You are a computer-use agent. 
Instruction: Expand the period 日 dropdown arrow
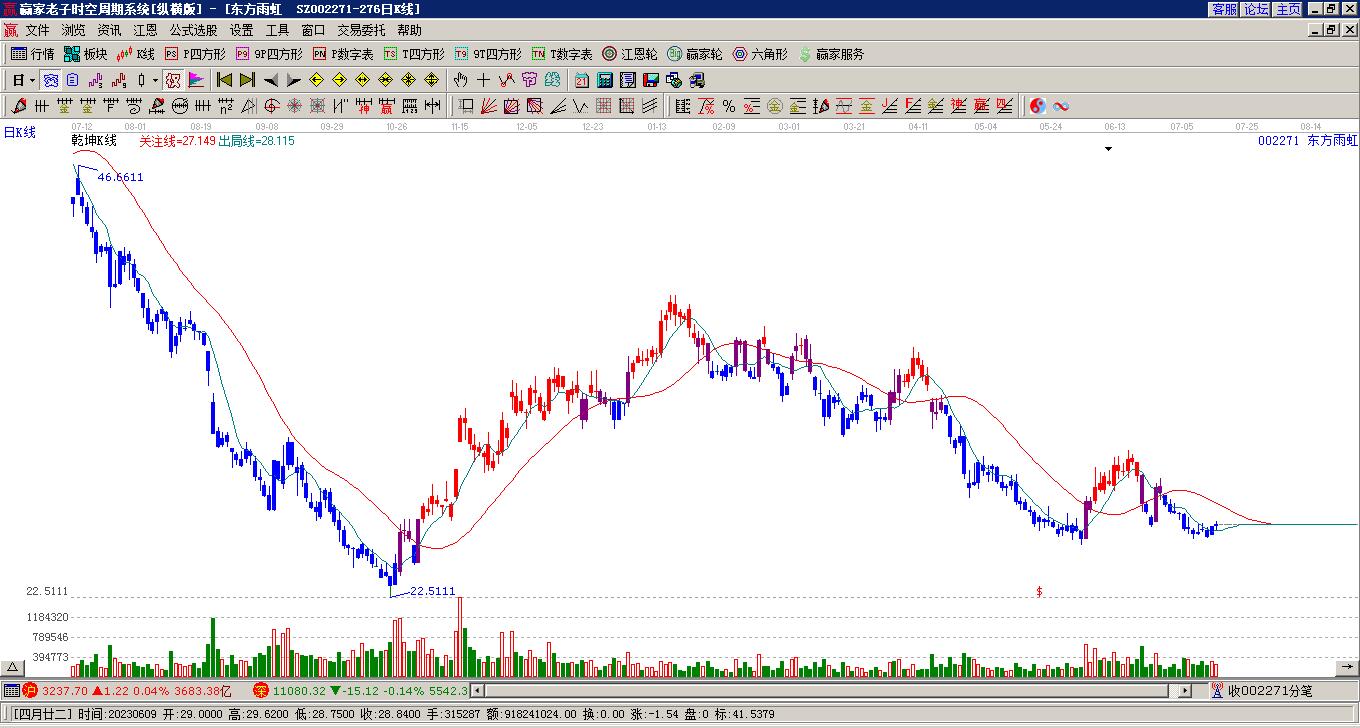pyautogui.click(x=32, y=80)
